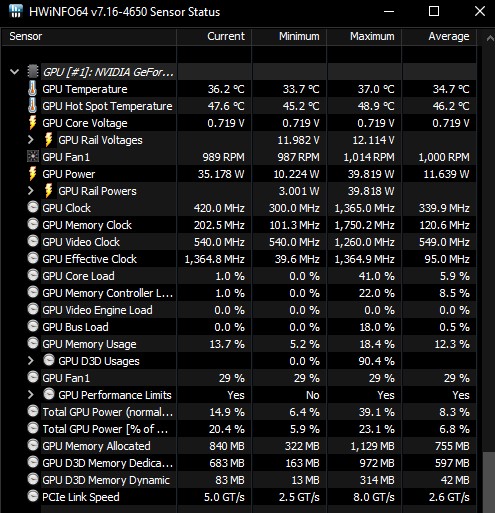Click the thermometer icon beside GPU Hot Spot Temperature

pyautogui.click(x=32, y=106)
